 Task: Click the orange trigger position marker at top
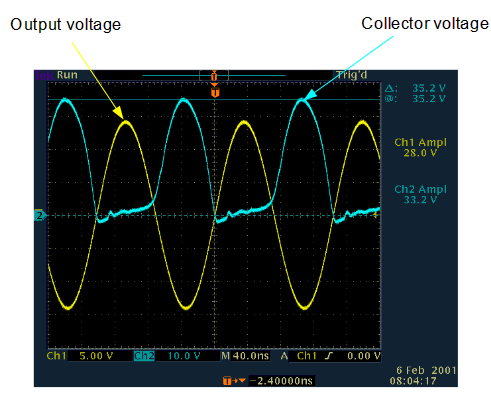pyautogui.click(x=215, y=91)
